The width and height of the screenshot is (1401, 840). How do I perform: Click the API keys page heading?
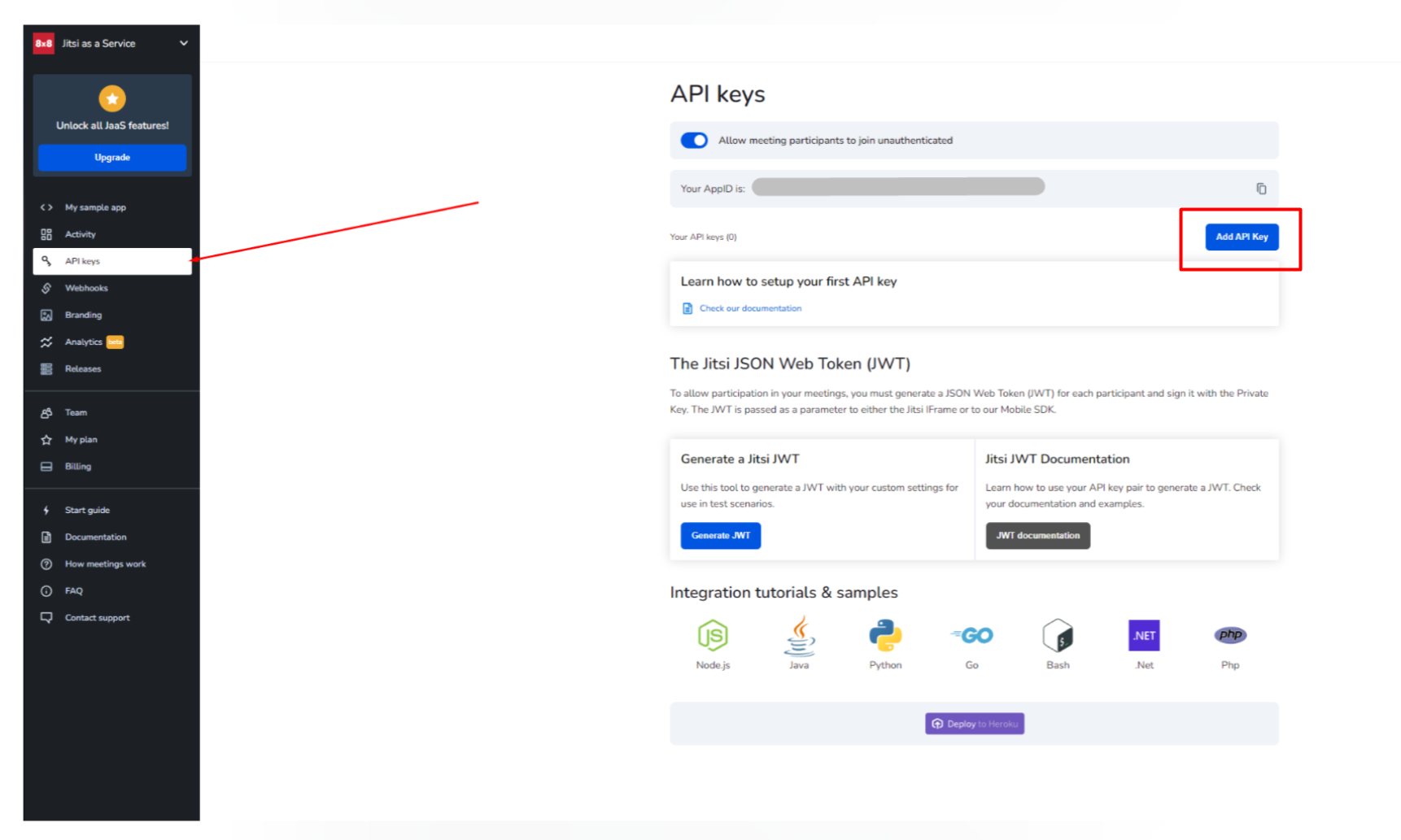pyautogui.click(x=718, y=94)
